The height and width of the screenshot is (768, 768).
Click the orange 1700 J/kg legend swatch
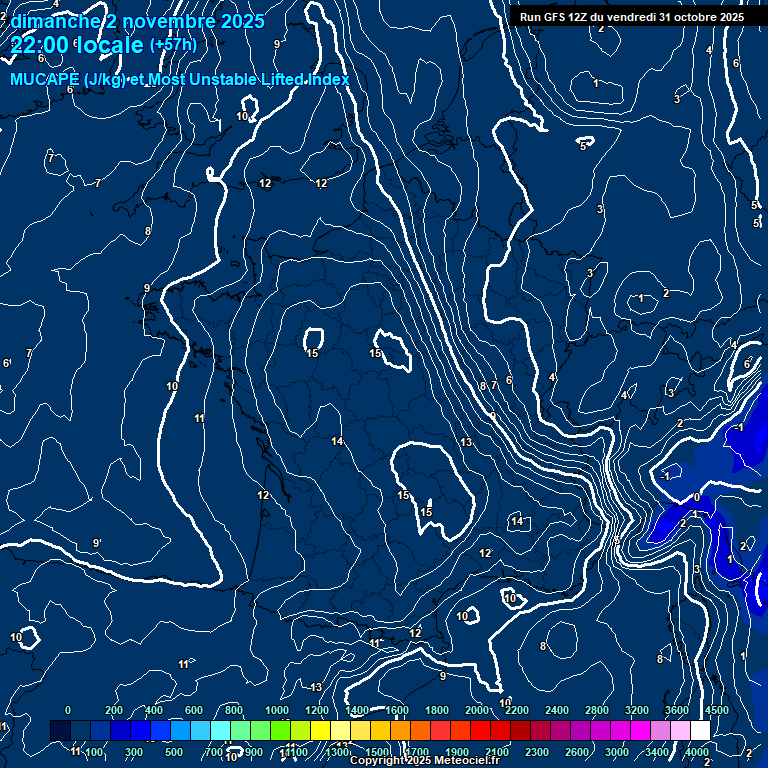(401, 730)
